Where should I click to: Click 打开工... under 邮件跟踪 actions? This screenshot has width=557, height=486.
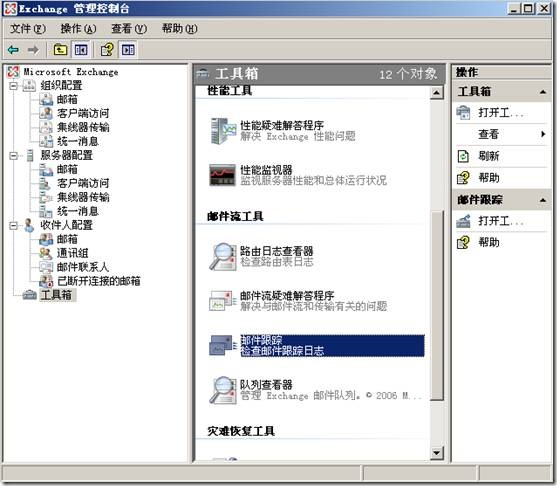coord(501,221)
